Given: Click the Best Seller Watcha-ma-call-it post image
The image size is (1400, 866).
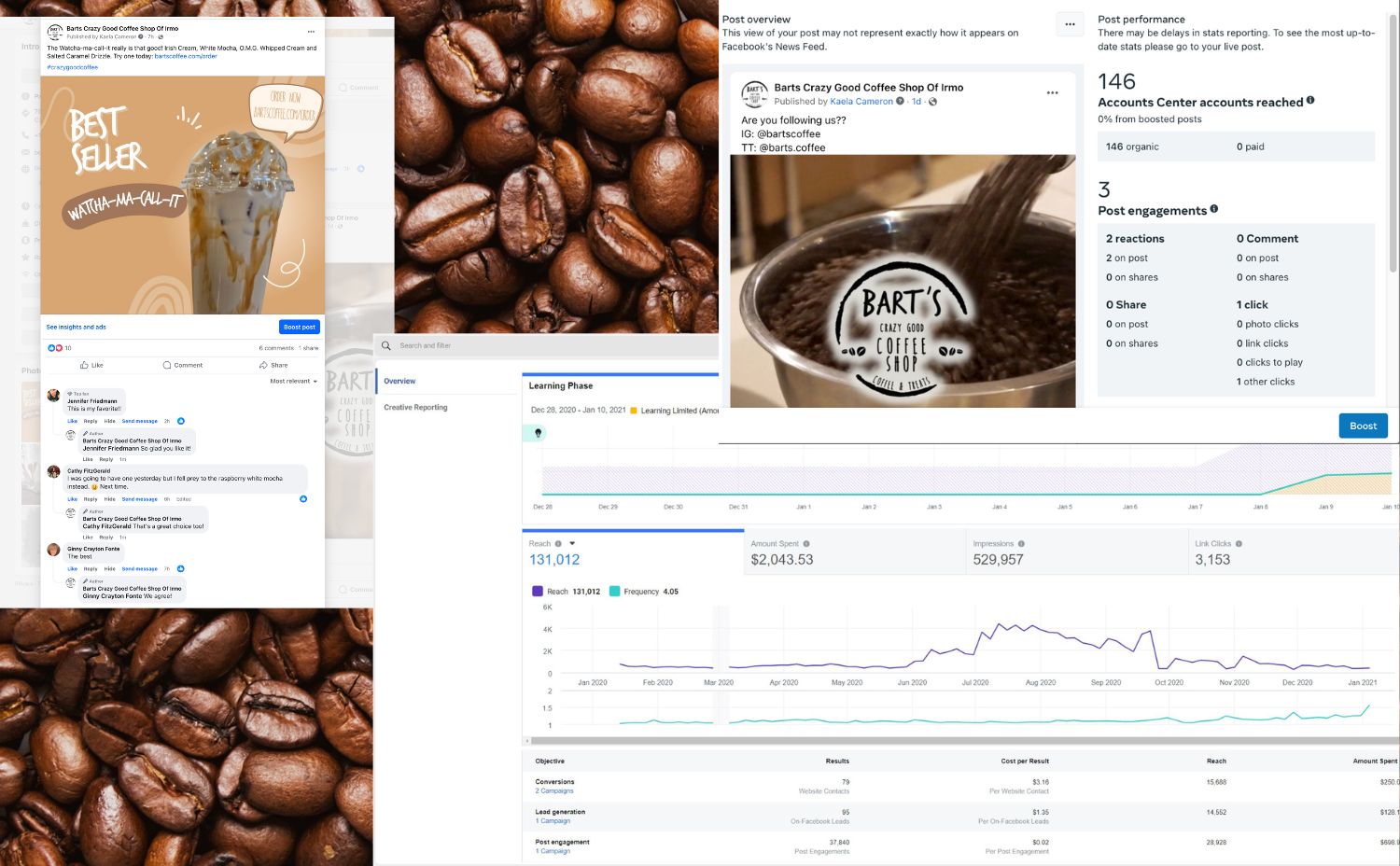Looking at the screenshot, I should pyautogui.click(x=182, y=195).
